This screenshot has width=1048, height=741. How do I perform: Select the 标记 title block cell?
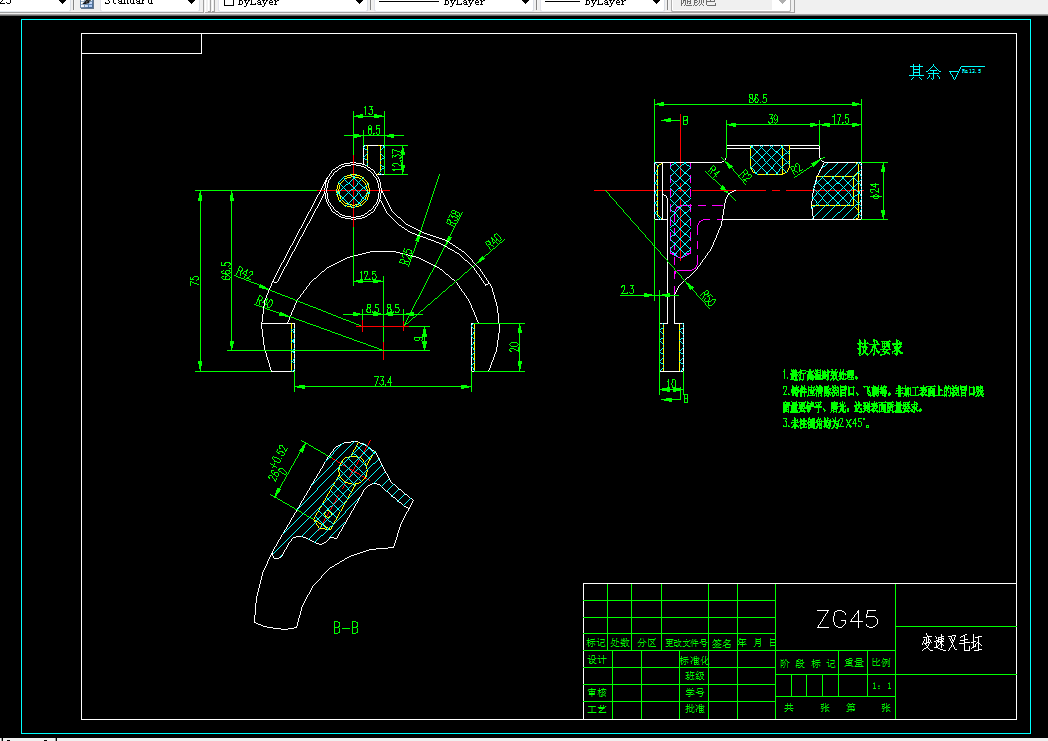click(596, 643)
